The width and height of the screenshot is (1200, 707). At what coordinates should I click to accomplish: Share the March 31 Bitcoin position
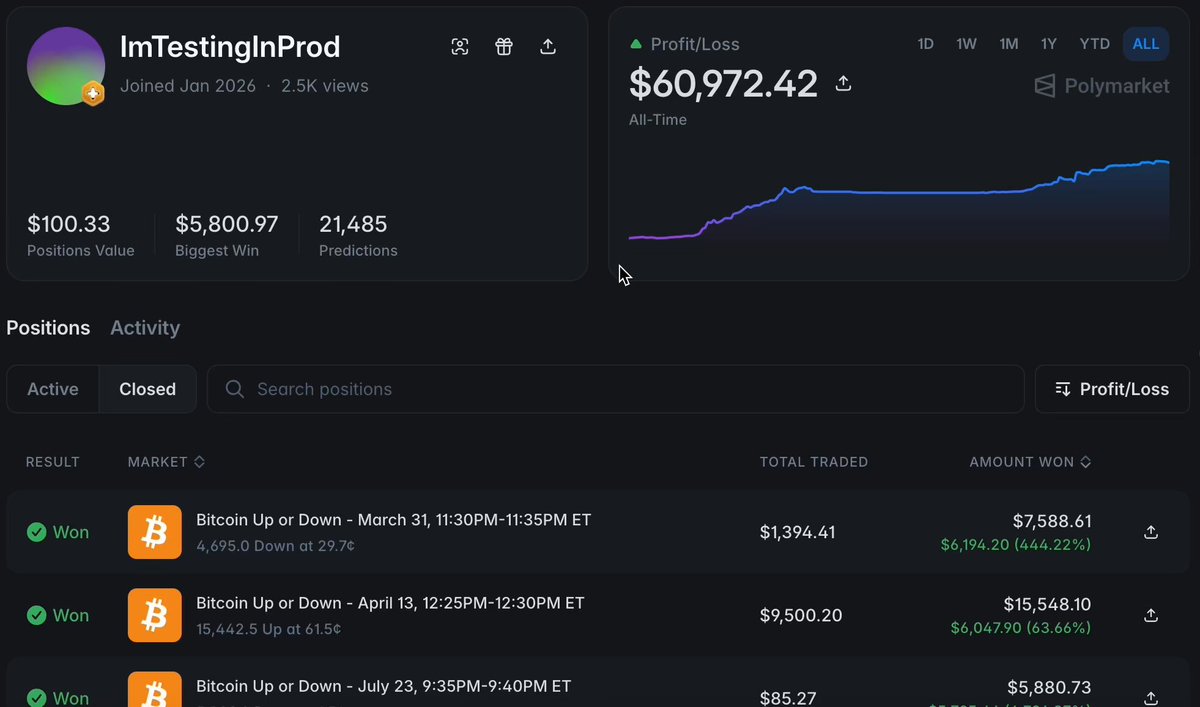coord(1151,532)
